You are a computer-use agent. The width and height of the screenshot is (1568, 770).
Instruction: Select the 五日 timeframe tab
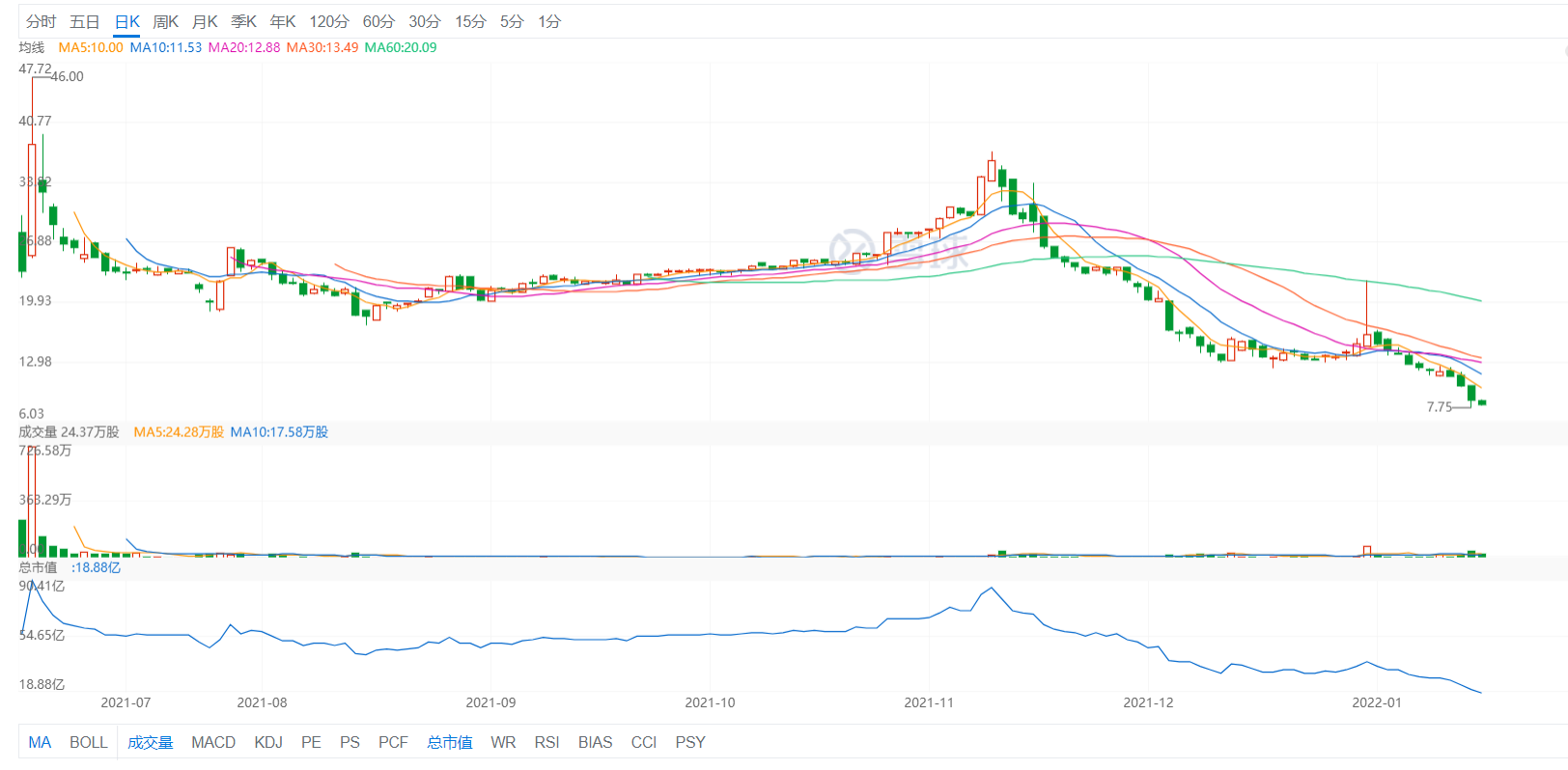pos(84,21)
